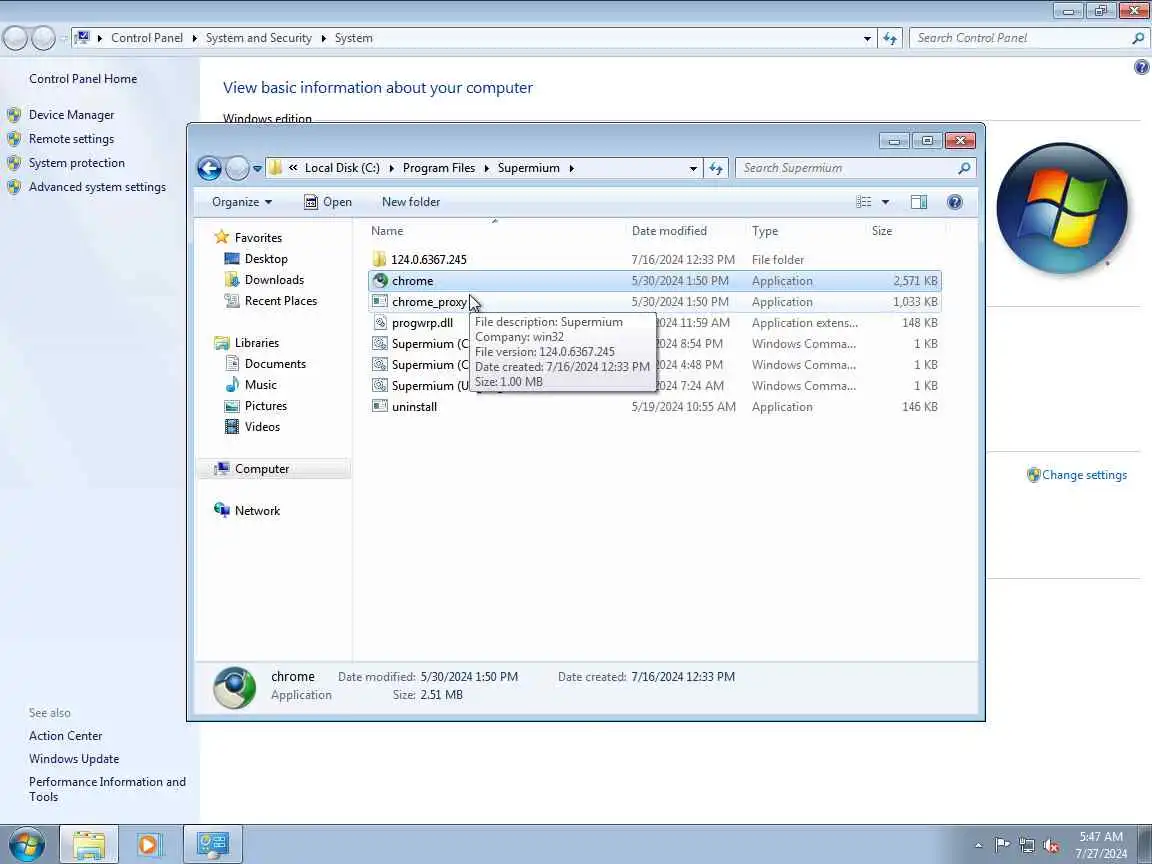Open Explorer help button
This screenshot has height=864, width=1152.
tap(954, 202)
